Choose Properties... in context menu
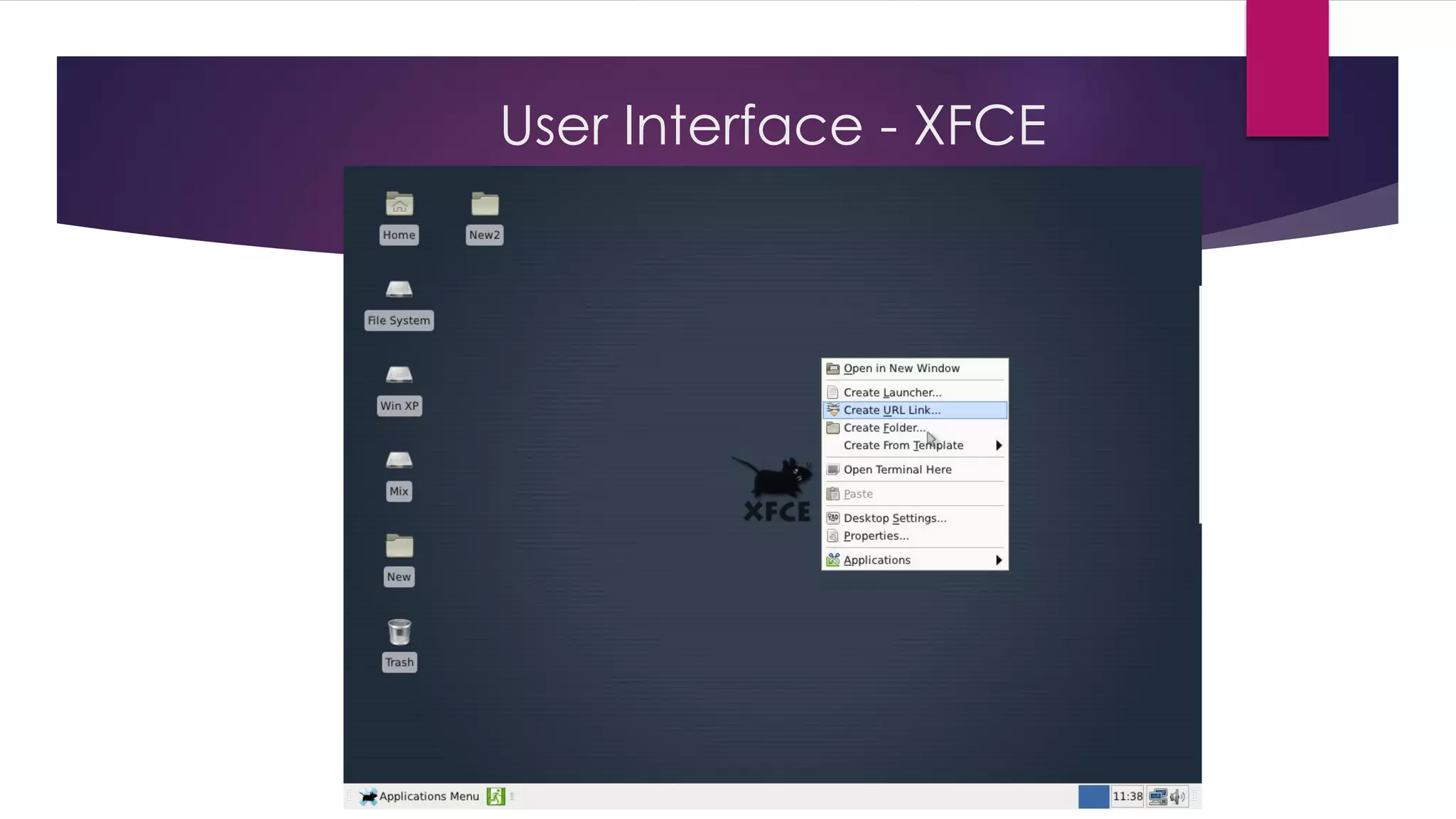This screenshot has width=1456, height=819. click(915, 535)
